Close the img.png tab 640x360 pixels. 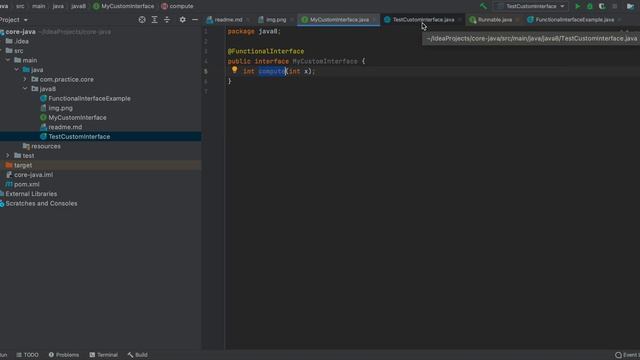(x=291, y=20)
